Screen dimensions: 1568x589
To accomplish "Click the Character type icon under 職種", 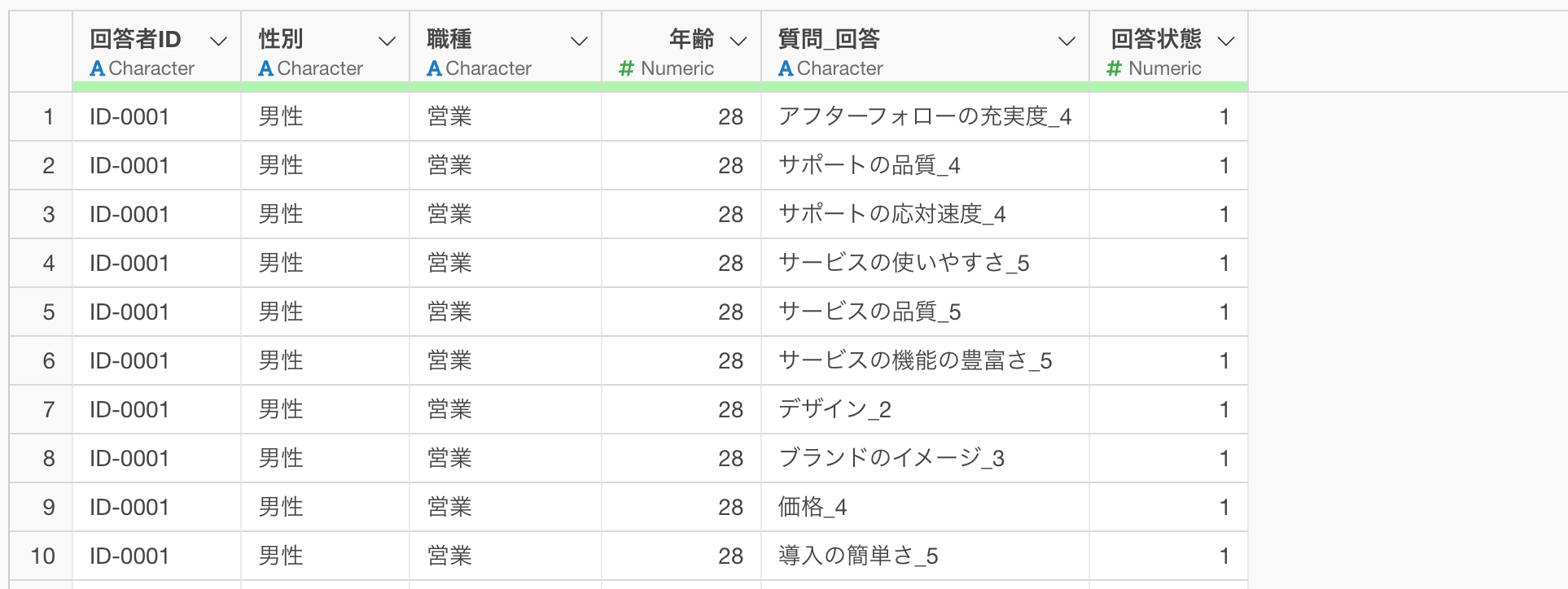I will (435, 69).
